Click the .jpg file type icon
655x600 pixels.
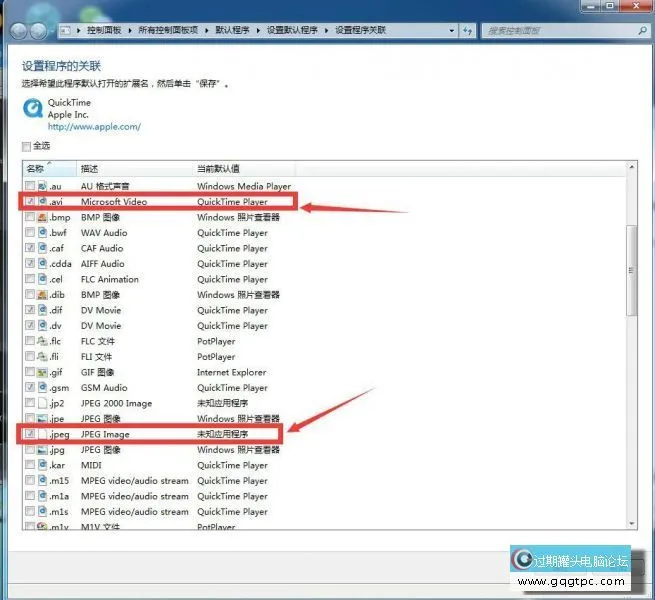point(42,450)
